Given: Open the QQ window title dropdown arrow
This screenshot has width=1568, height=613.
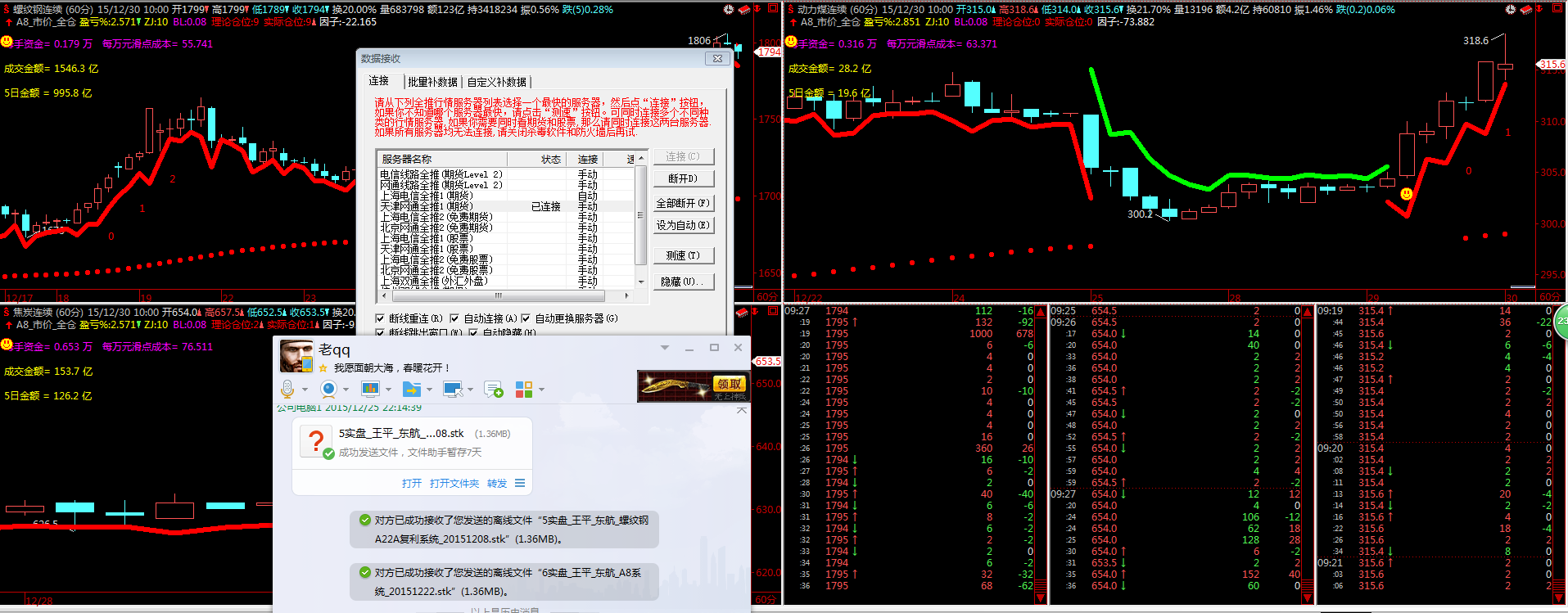Looking at the screenshot, I should (664, 348).
